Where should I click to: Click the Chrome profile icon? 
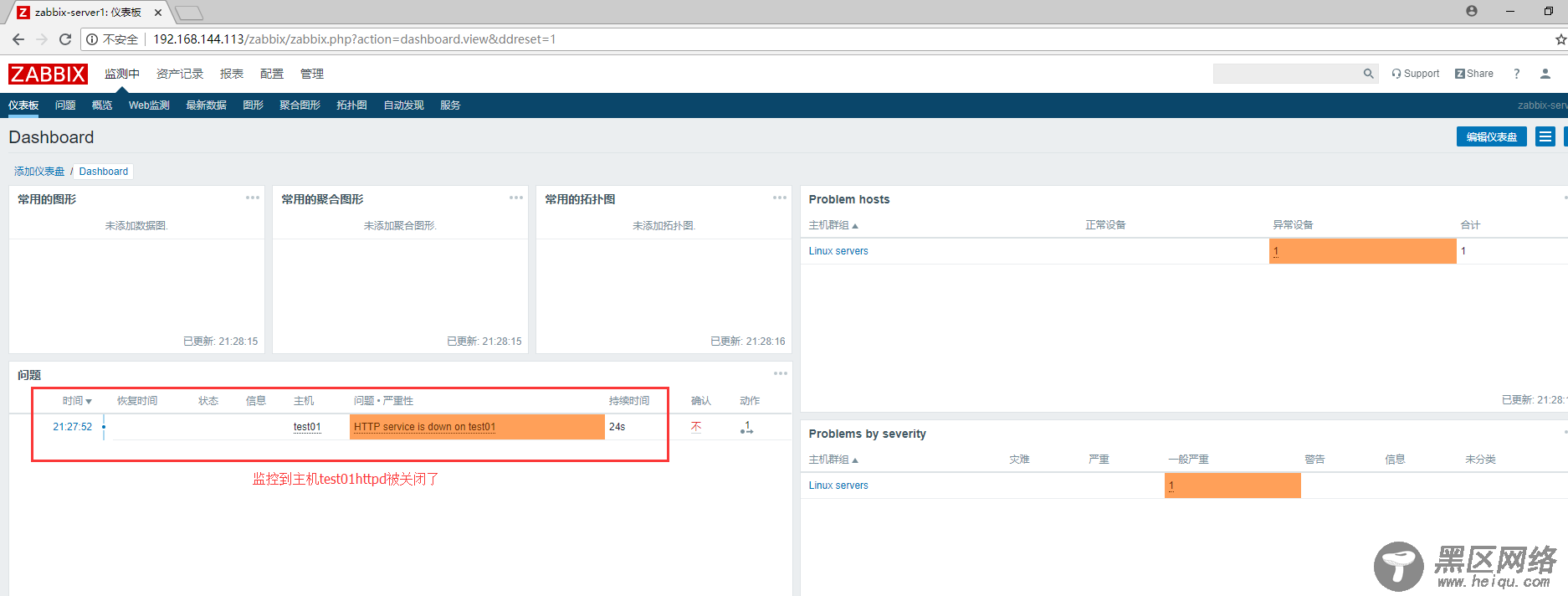1472,11
